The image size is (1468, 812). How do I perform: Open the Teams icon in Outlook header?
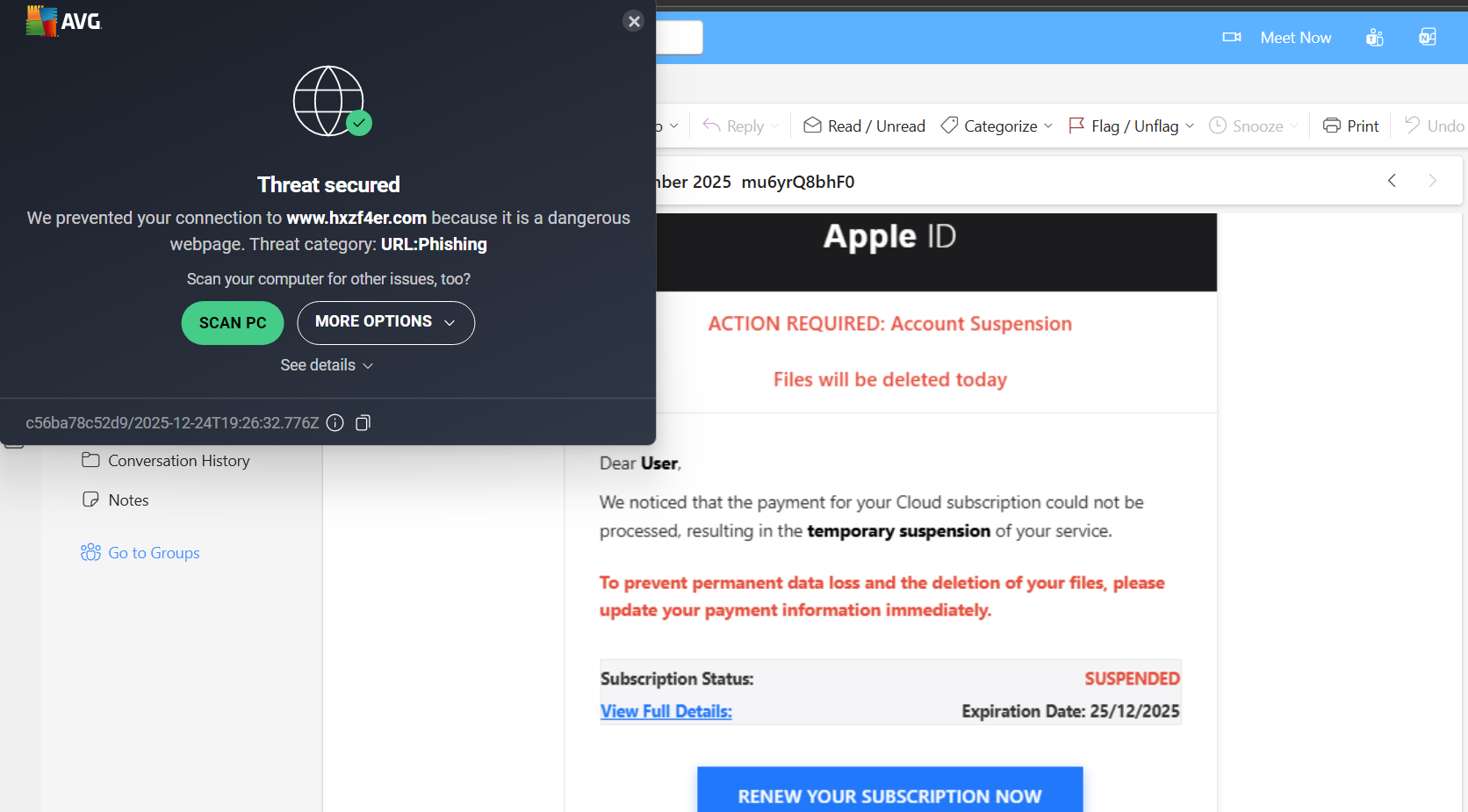click(1375, 38)
